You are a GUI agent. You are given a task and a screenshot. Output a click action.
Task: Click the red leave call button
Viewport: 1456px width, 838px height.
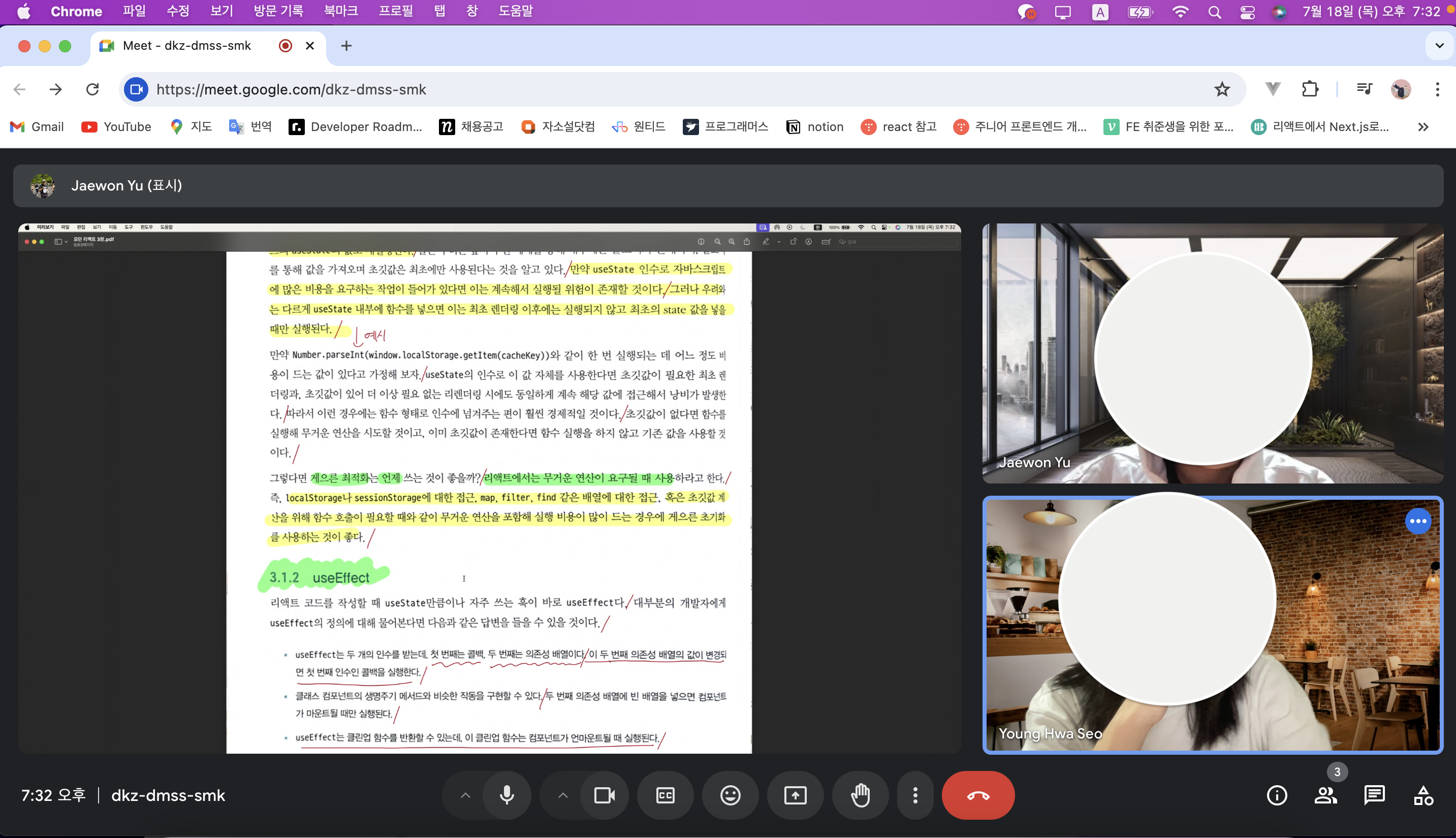[x=977, y=795]
